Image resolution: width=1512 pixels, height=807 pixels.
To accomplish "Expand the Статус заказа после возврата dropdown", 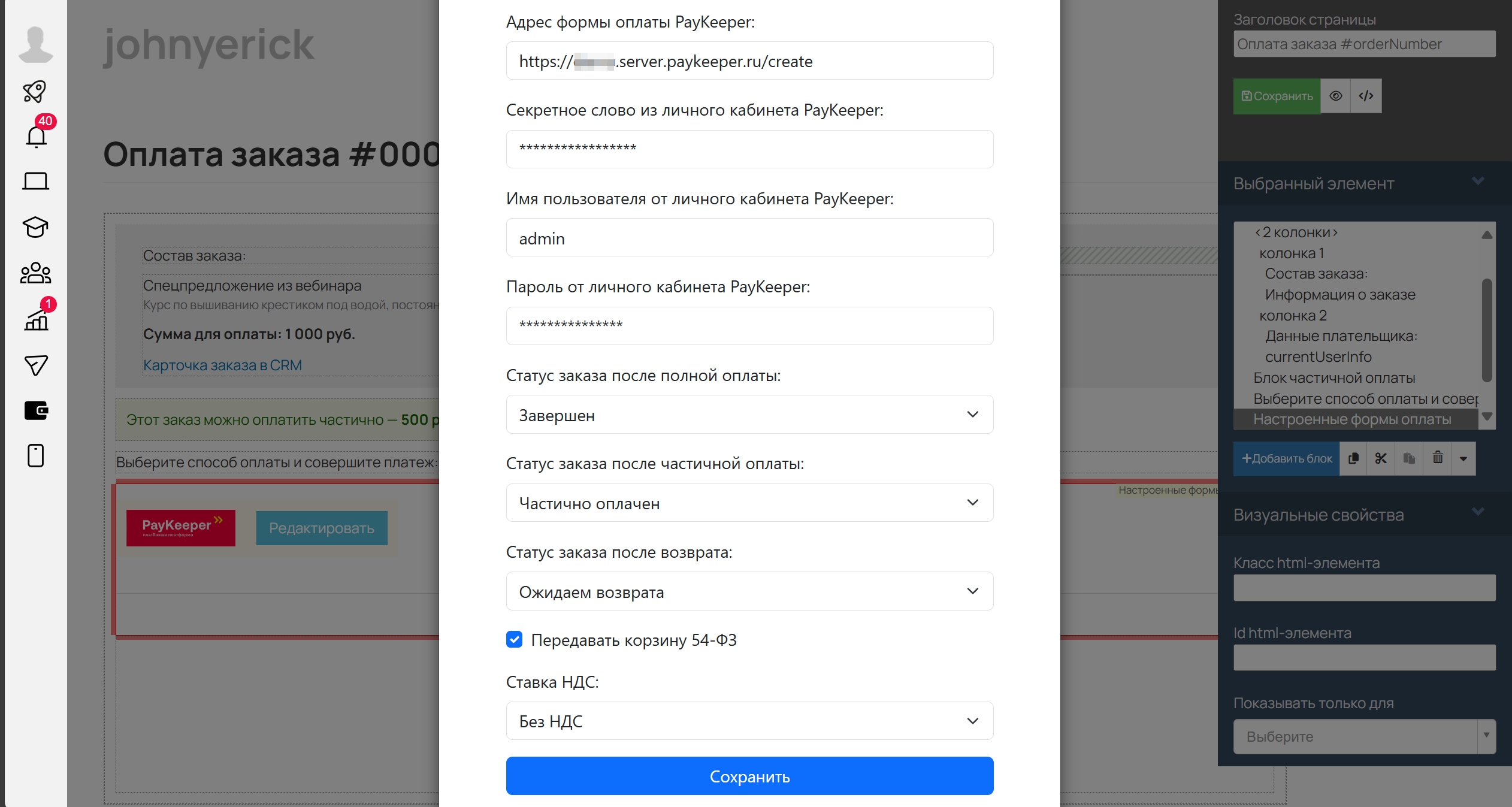I will tap(749, 592).
